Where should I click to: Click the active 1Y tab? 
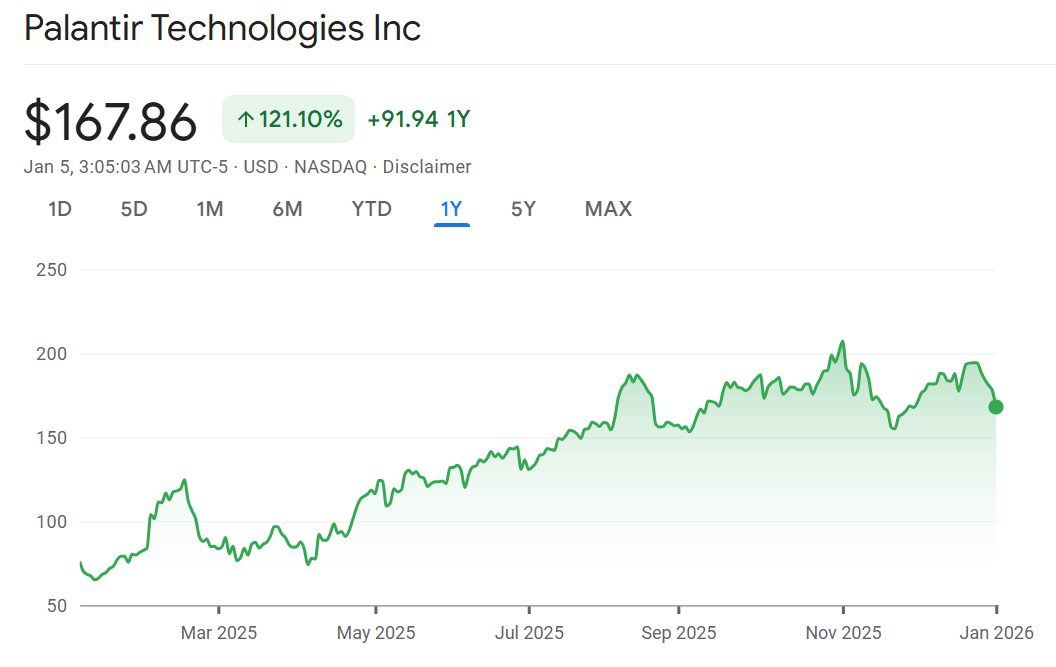click(x=451, y=209)
